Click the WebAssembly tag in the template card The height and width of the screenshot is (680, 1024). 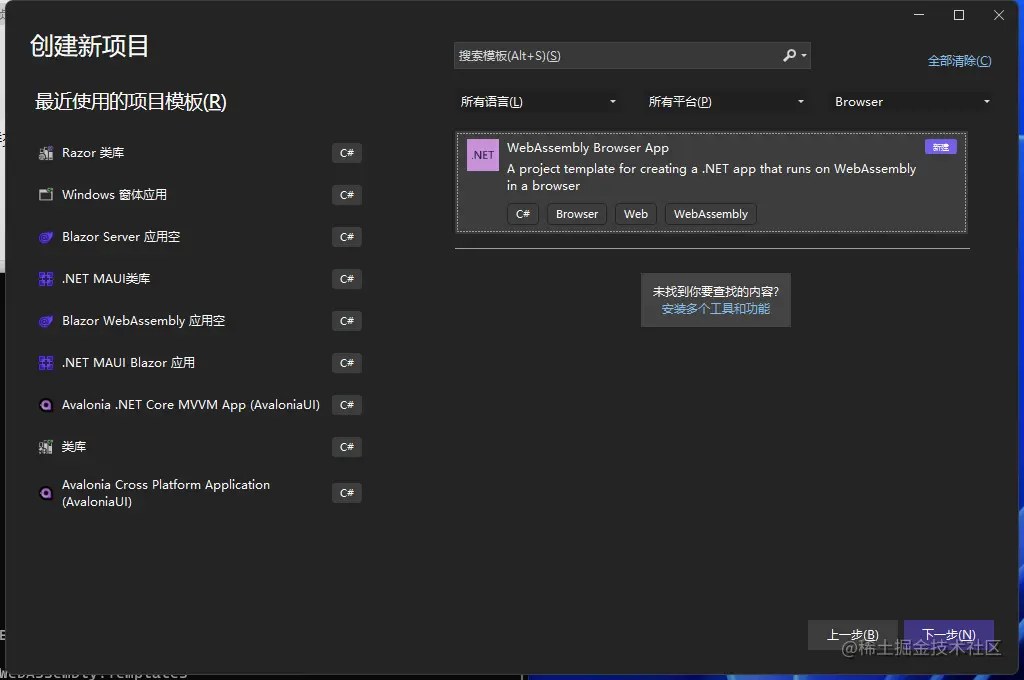click(711, 214)
